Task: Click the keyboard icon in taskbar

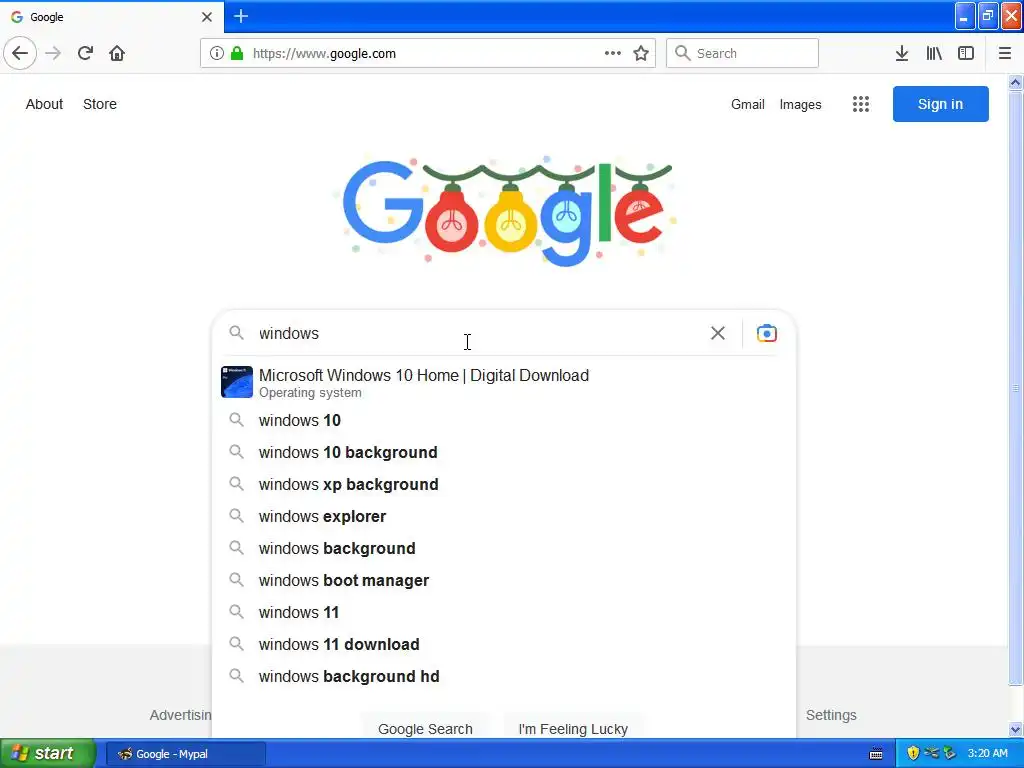Action: [876, 754]
